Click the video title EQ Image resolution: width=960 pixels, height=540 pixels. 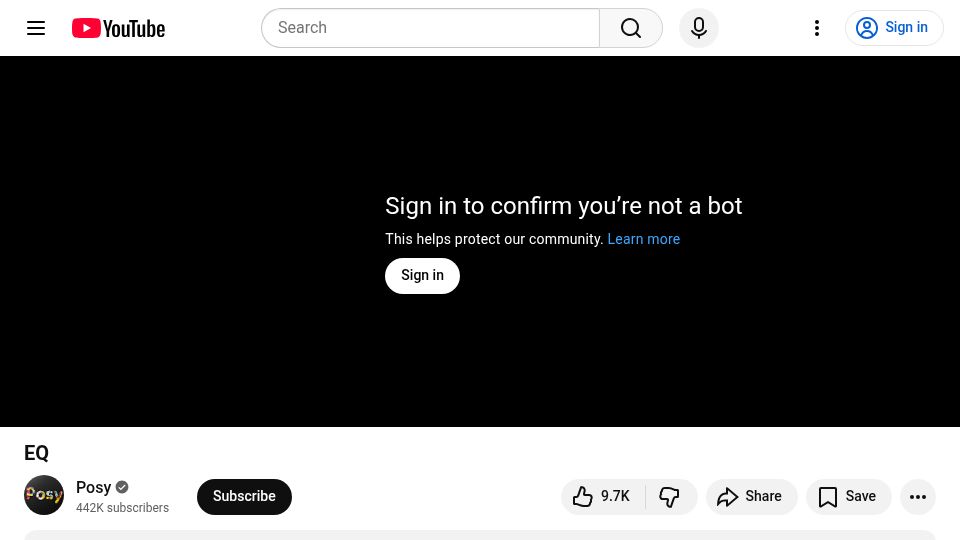tap(36, 453)
